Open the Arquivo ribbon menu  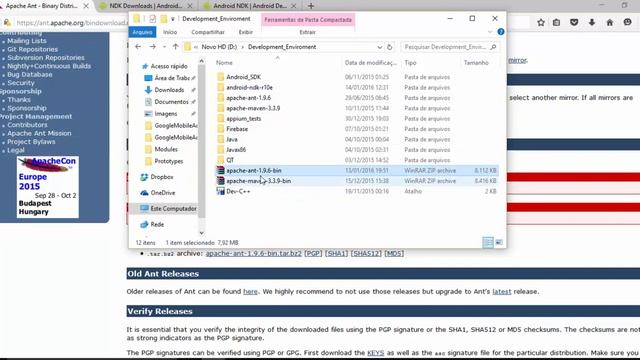click(x=142, y=32)
